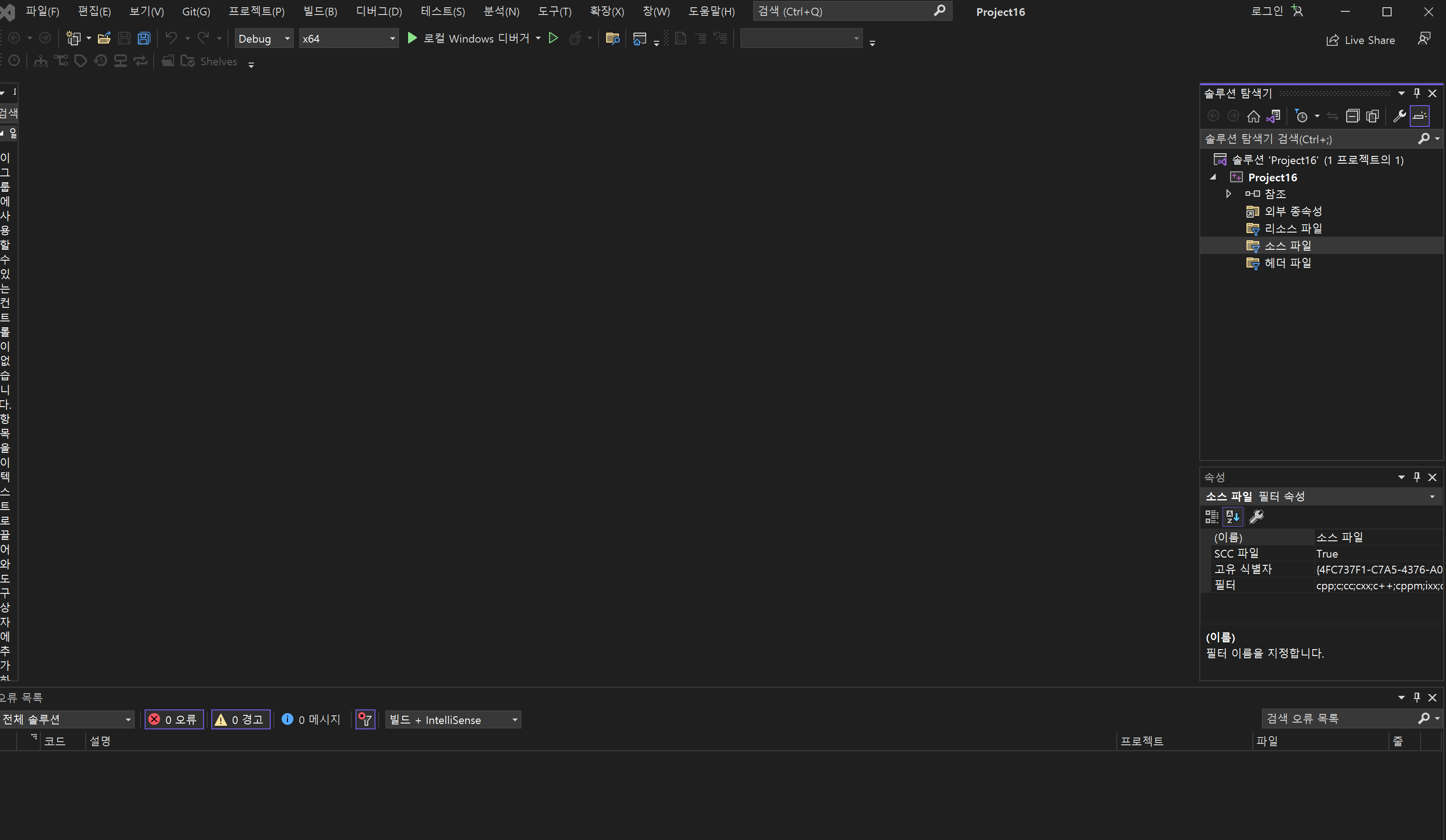Toggle the Preview Selected Items button

click(x=1420, y=117)
